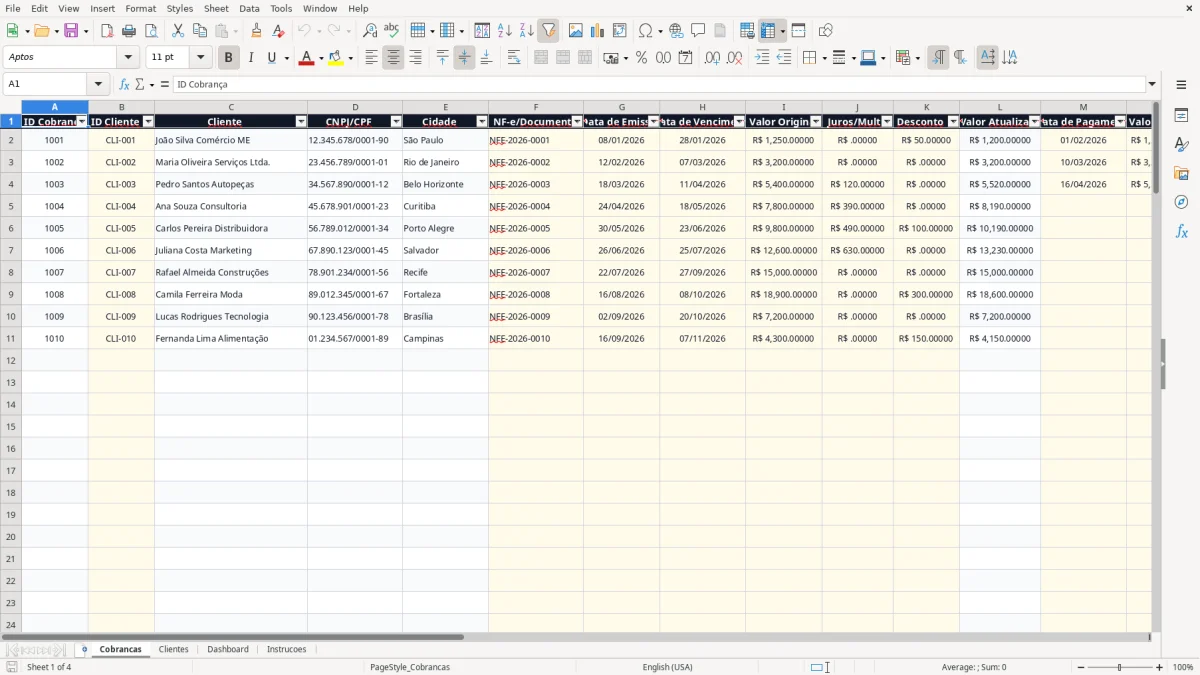Image resolution: width=1200 pixels, height=675 pixels.
Task: Click Add Decimal Place icon
Action: click(712, 58)
